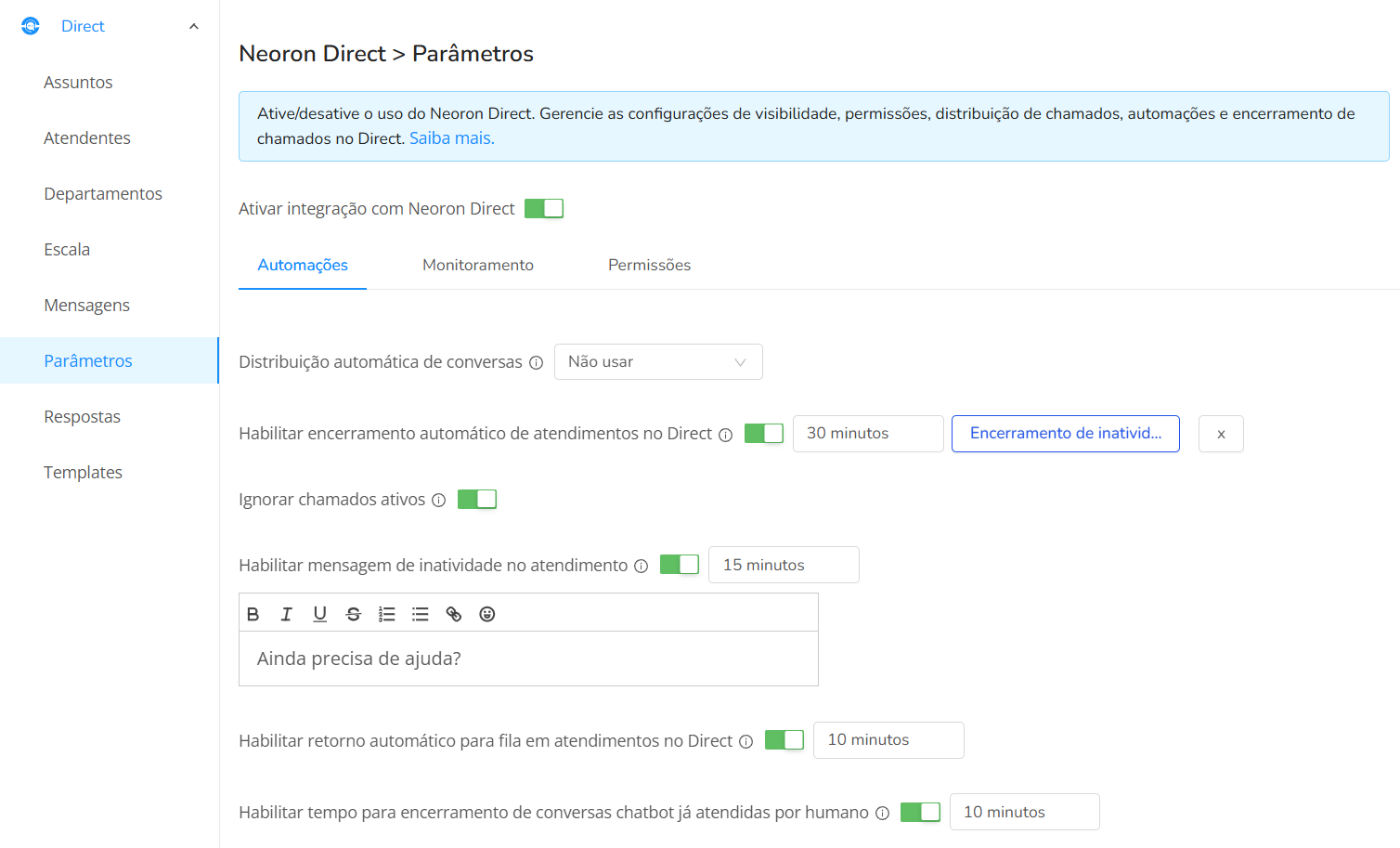Disable Ignorar chamados ativos switch
Viewport: 1400px width, 848px height.
pos(477,499)
